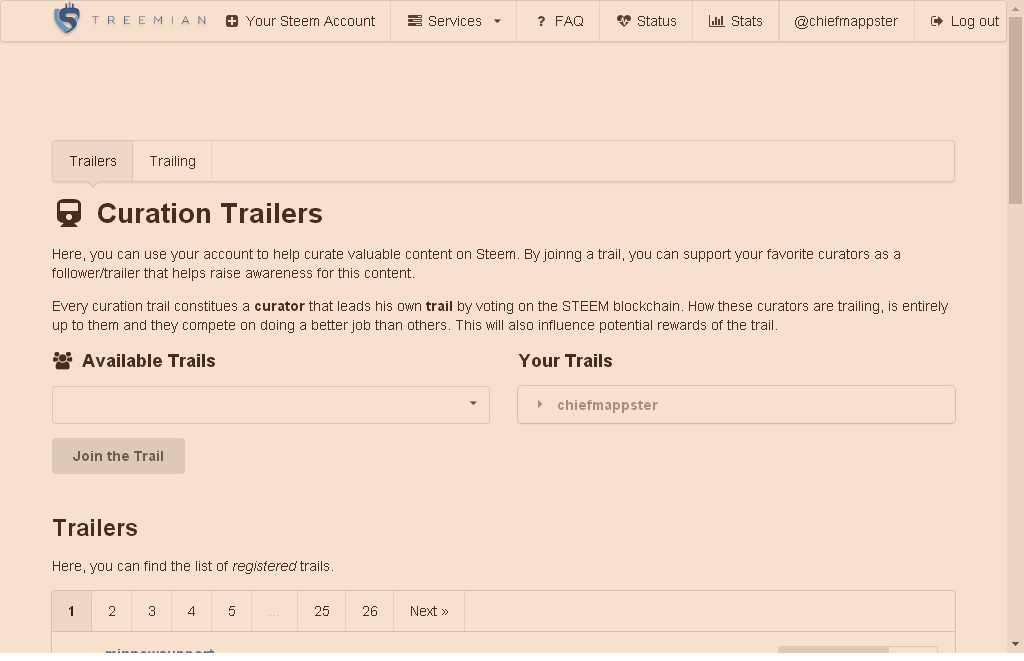Expand the chiefmappster trail entry
1024x661 pixels.
(737, 405)
